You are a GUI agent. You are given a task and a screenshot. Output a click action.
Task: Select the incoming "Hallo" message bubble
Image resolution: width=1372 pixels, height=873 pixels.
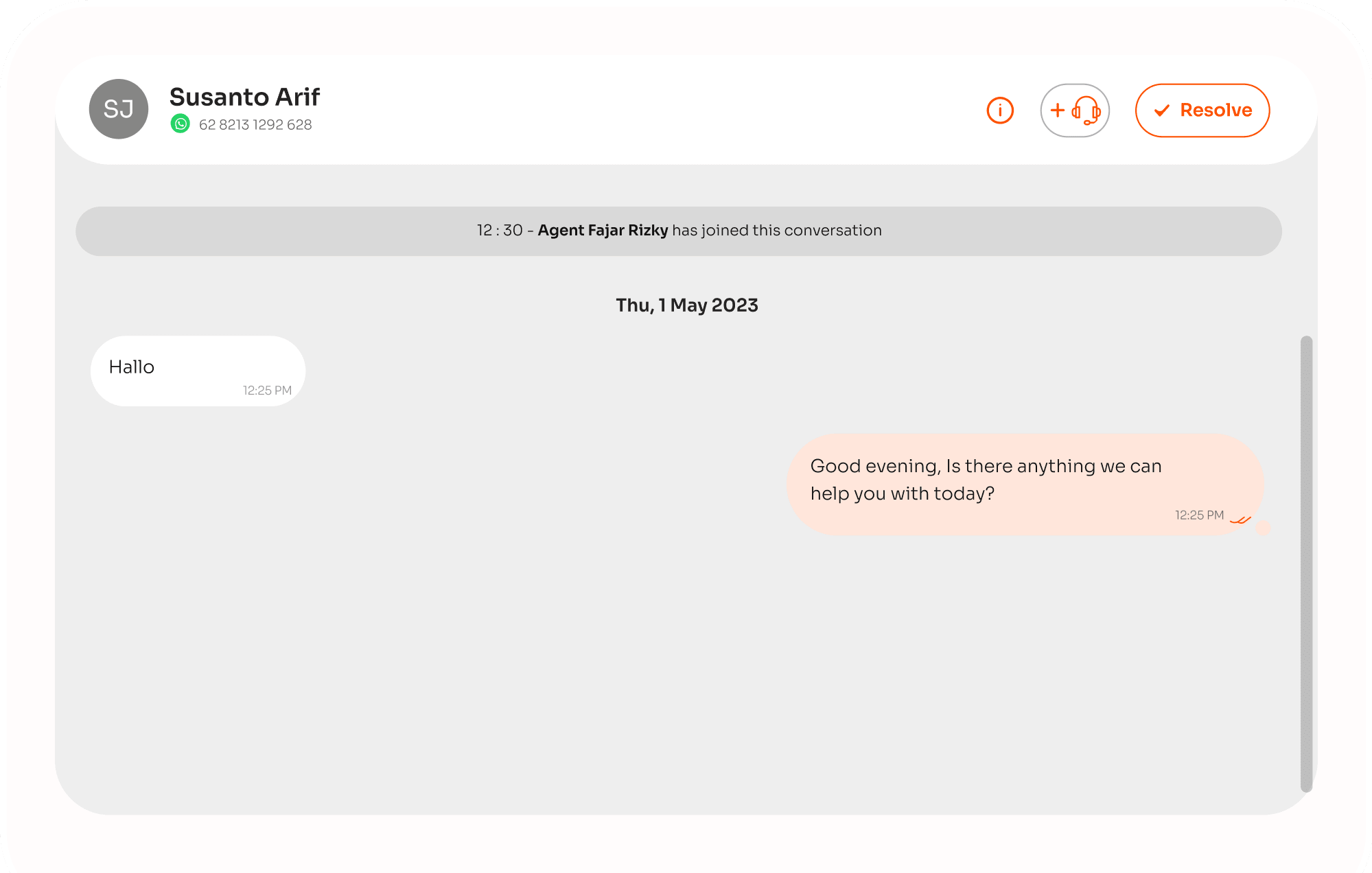(198, 371)
